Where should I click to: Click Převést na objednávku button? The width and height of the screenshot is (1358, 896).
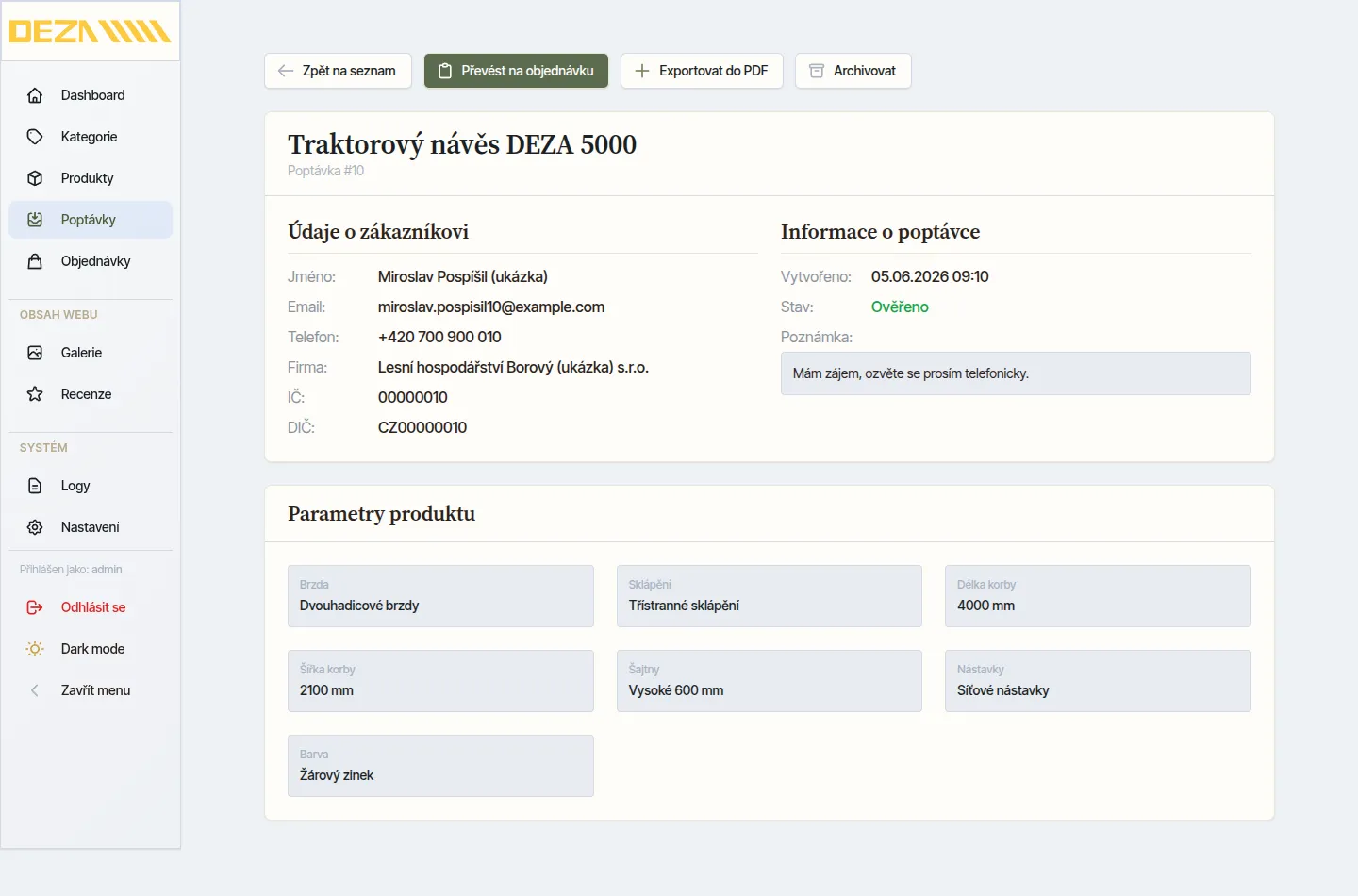click(516, 71)
